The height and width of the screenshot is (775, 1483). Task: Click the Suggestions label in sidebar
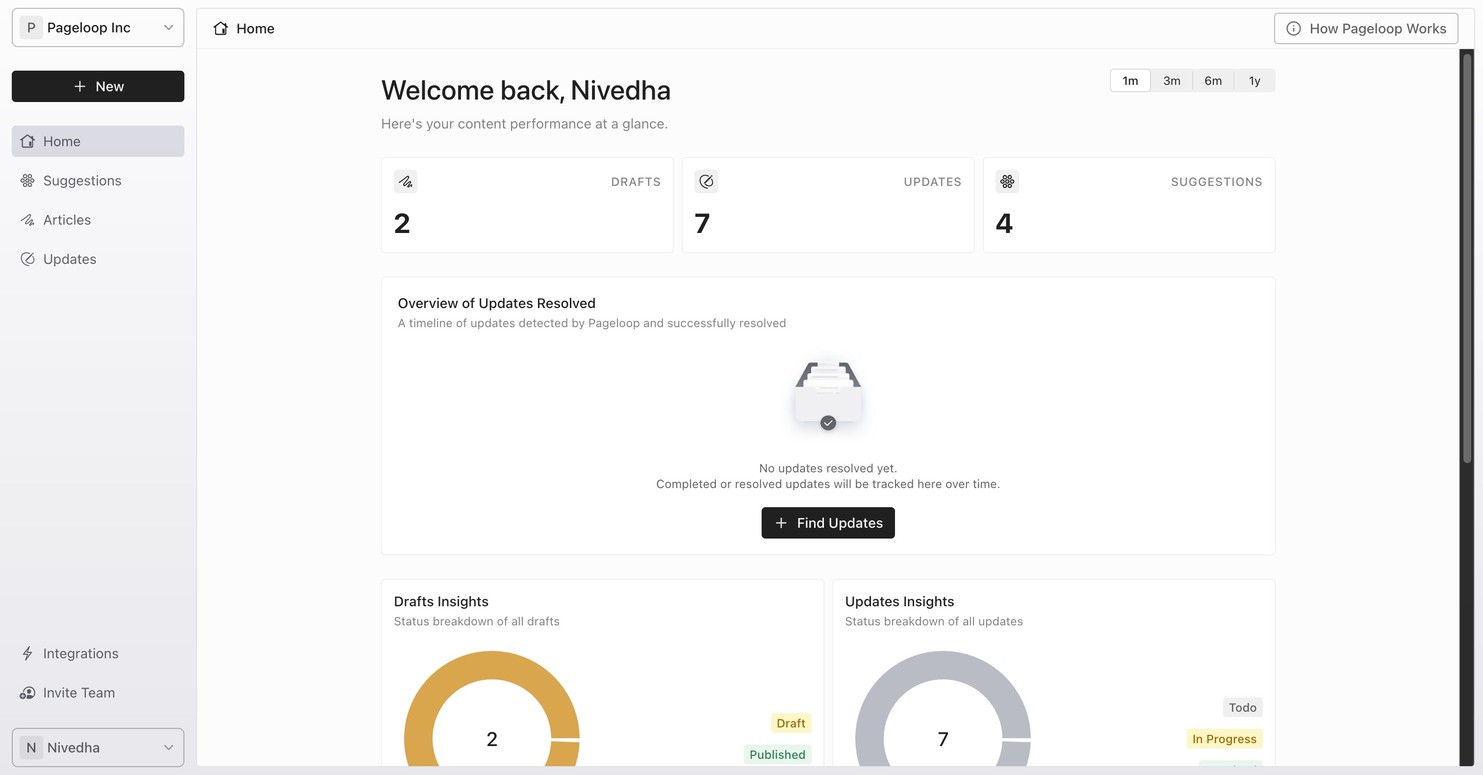click(82, 181)
